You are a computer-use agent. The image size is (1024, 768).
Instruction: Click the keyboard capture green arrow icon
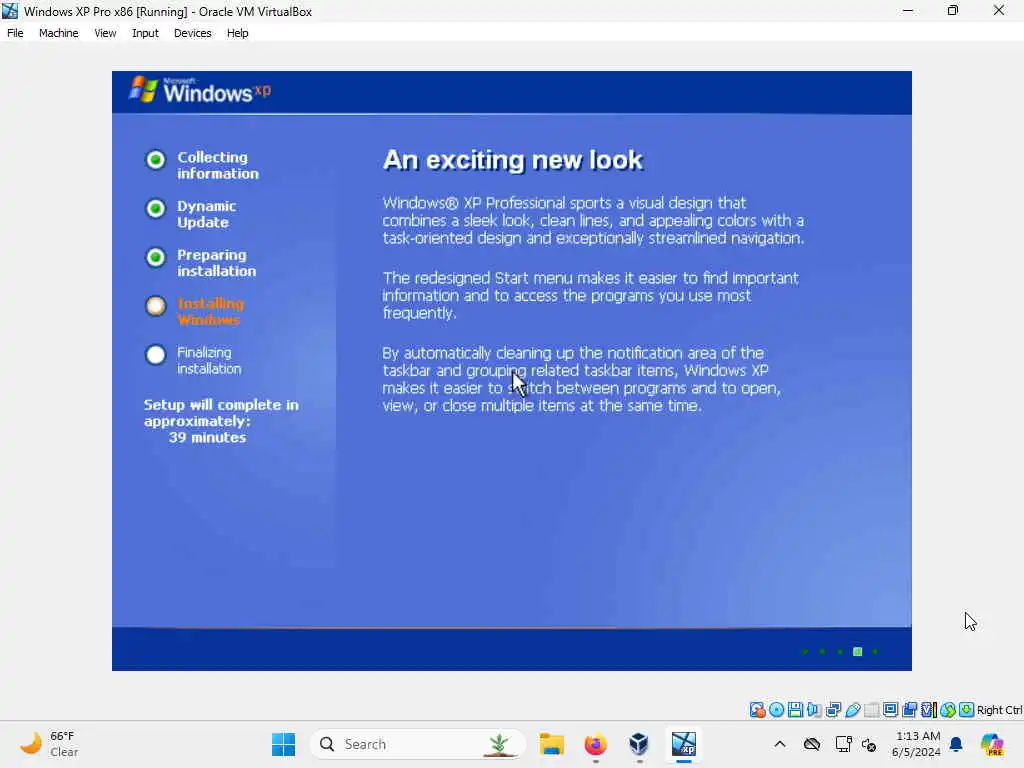[967, 709]
